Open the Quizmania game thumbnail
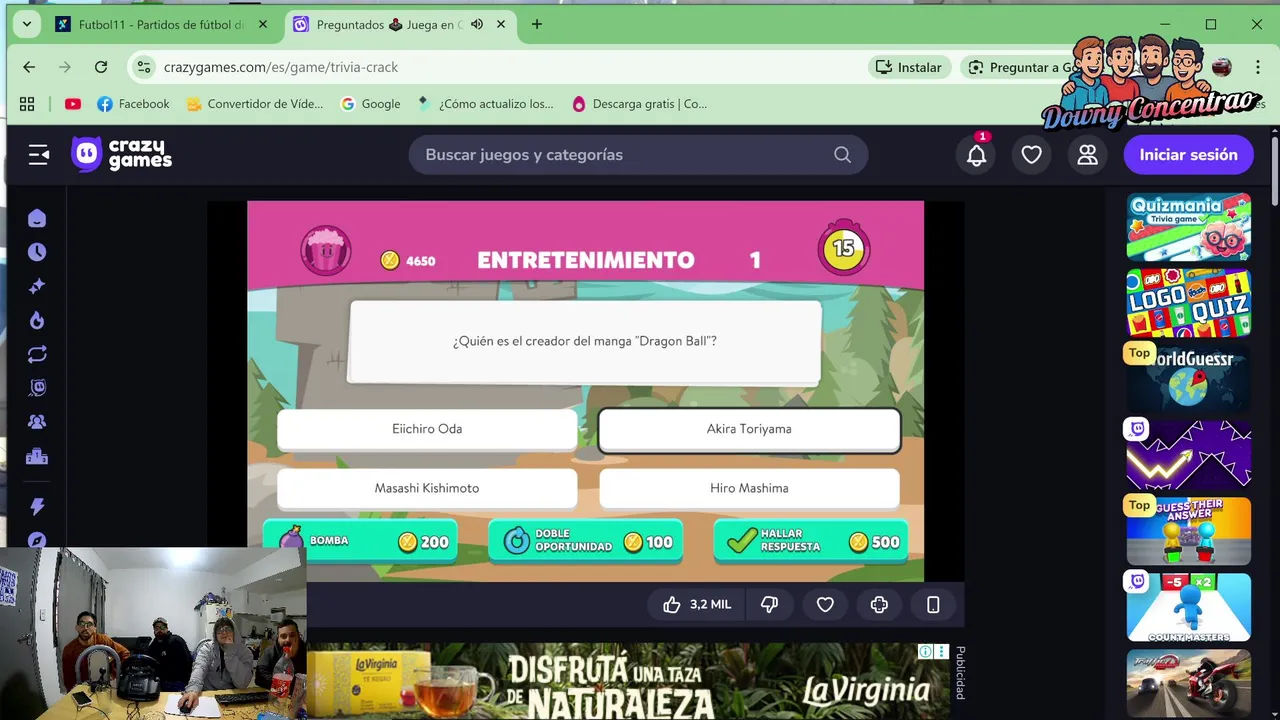The width and height of the screenshot is (1280, 720). (x=1189, y=227)
